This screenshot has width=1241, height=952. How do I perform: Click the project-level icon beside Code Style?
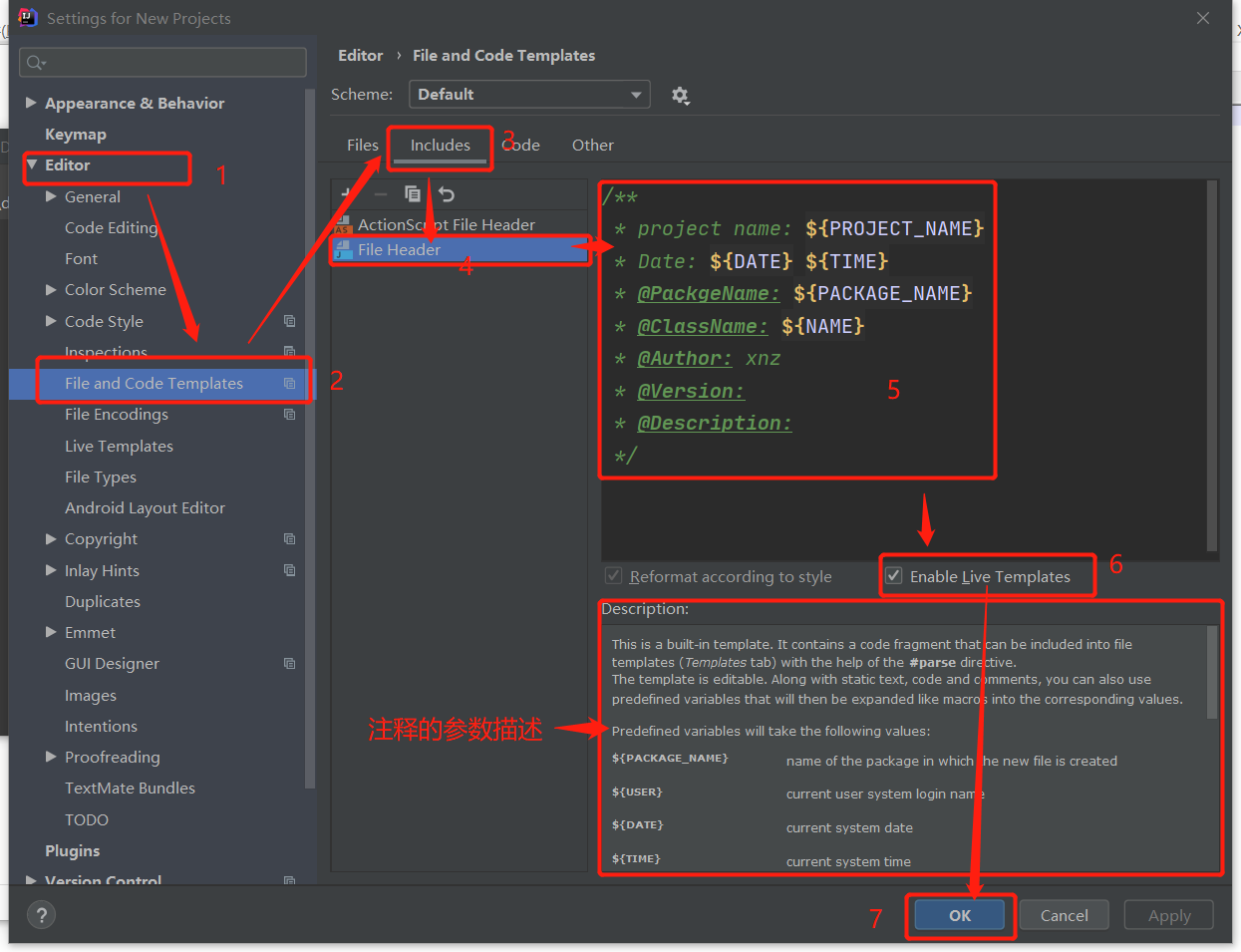289,321
